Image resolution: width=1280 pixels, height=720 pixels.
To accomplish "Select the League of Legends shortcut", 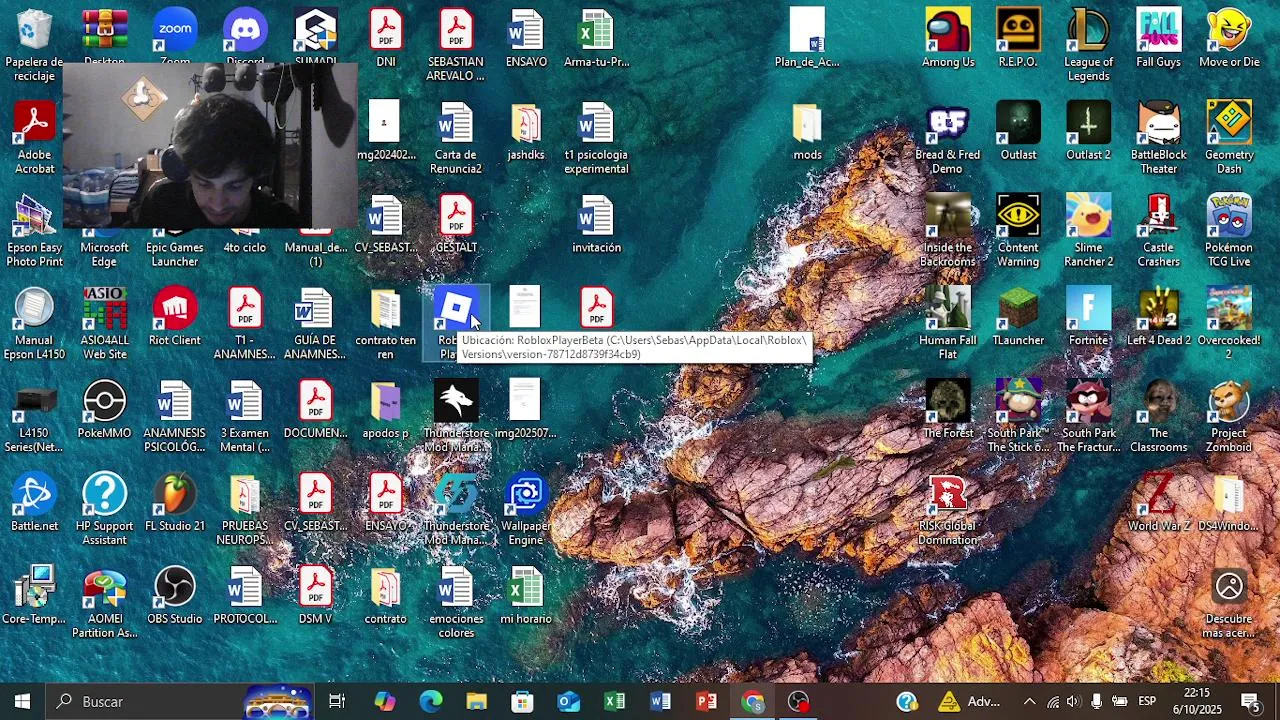I will click(1088, 45).
